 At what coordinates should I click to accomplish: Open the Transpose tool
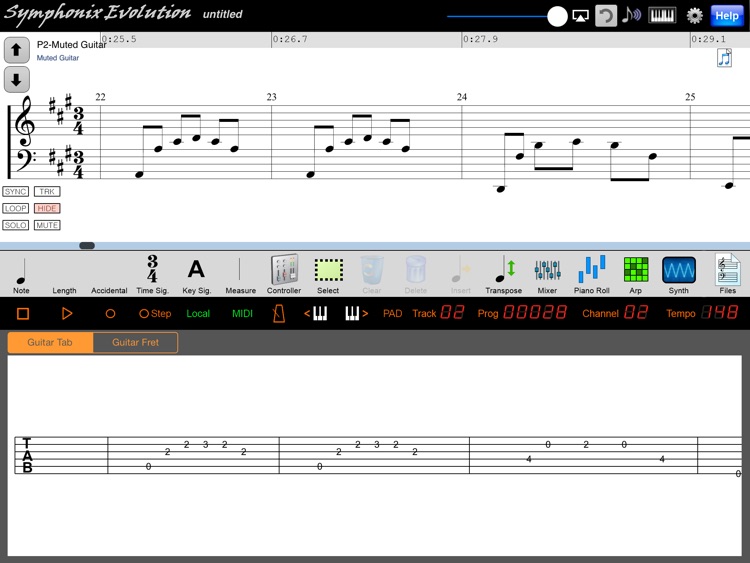pyautogui.click(x=504, y=275)
